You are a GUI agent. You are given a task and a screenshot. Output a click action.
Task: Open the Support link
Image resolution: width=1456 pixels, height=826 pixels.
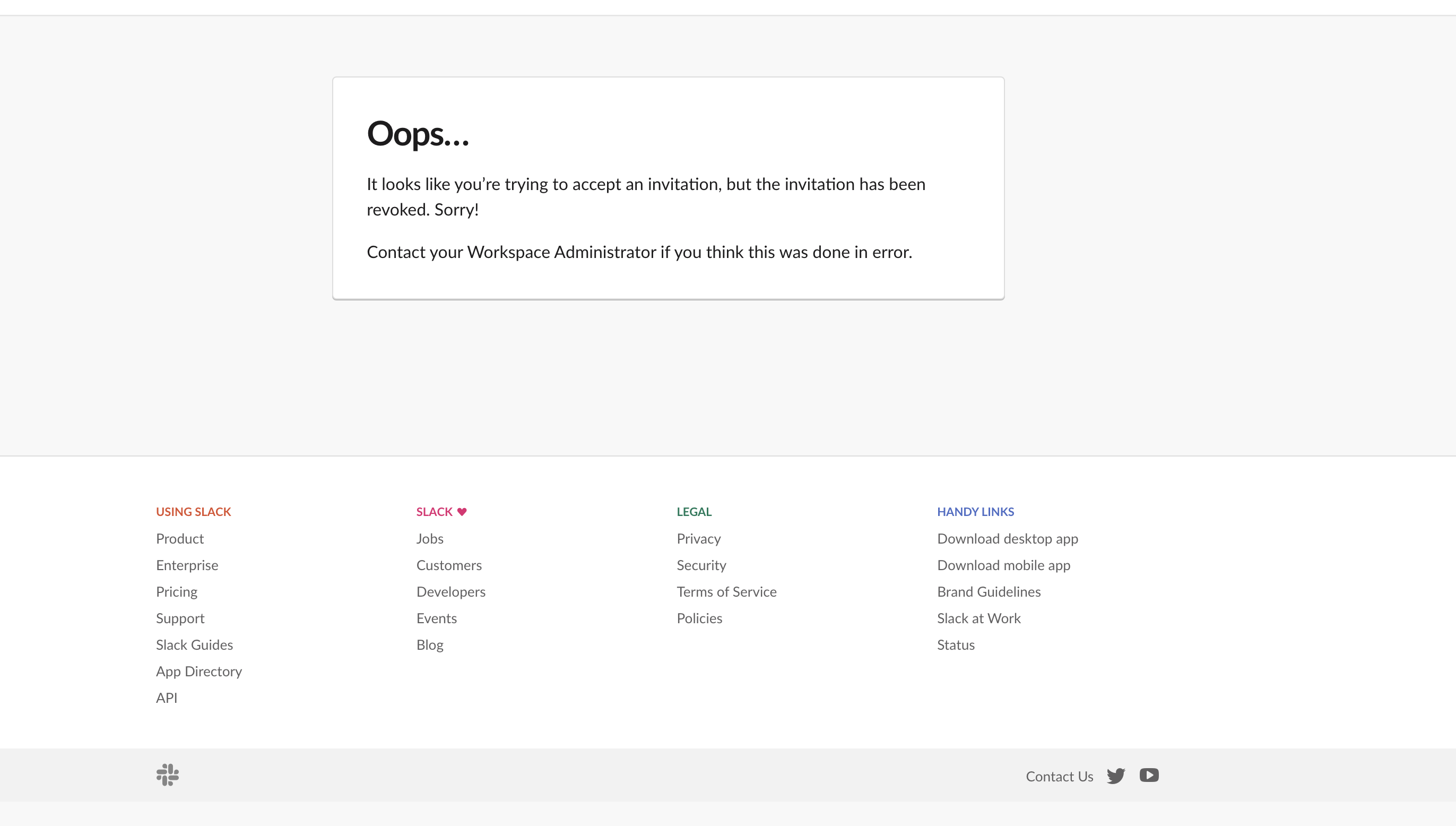180,618
